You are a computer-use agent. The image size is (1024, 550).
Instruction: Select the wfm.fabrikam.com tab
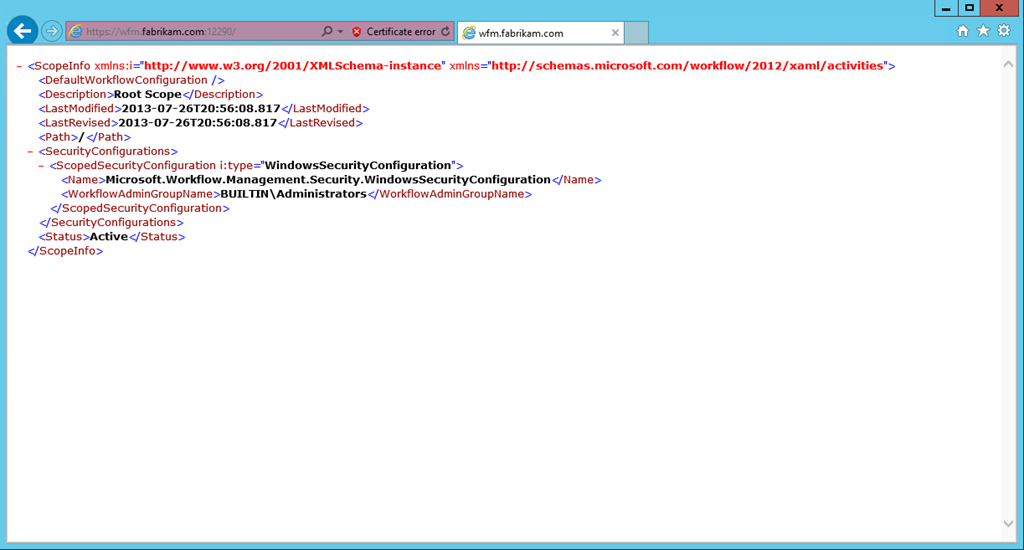(540, 33)
